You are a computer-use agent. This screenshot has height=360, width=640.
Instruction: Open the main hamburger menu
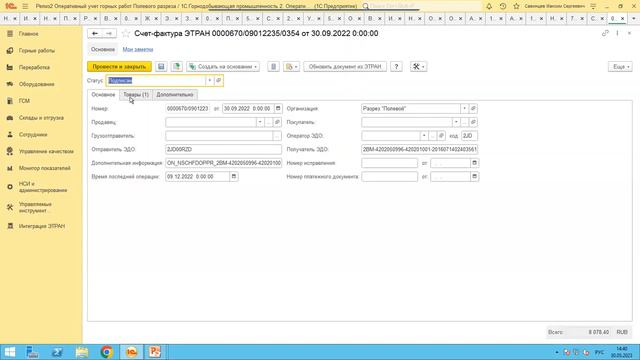[x=25, y=6]
